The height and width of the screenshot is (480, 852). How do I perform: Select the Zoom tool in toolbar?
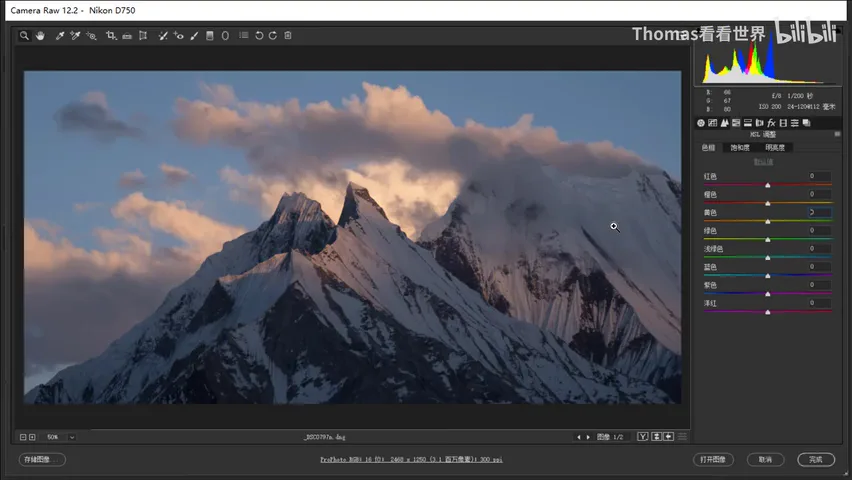[24, 35]
